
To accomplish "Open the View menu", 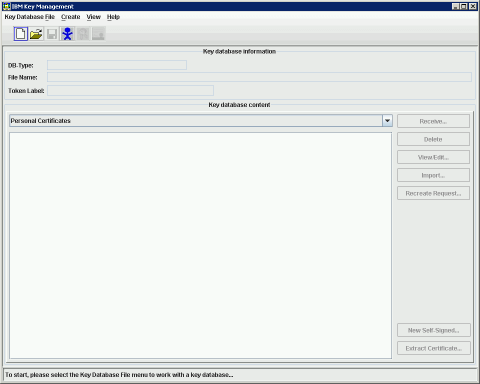I will point(93,17).
